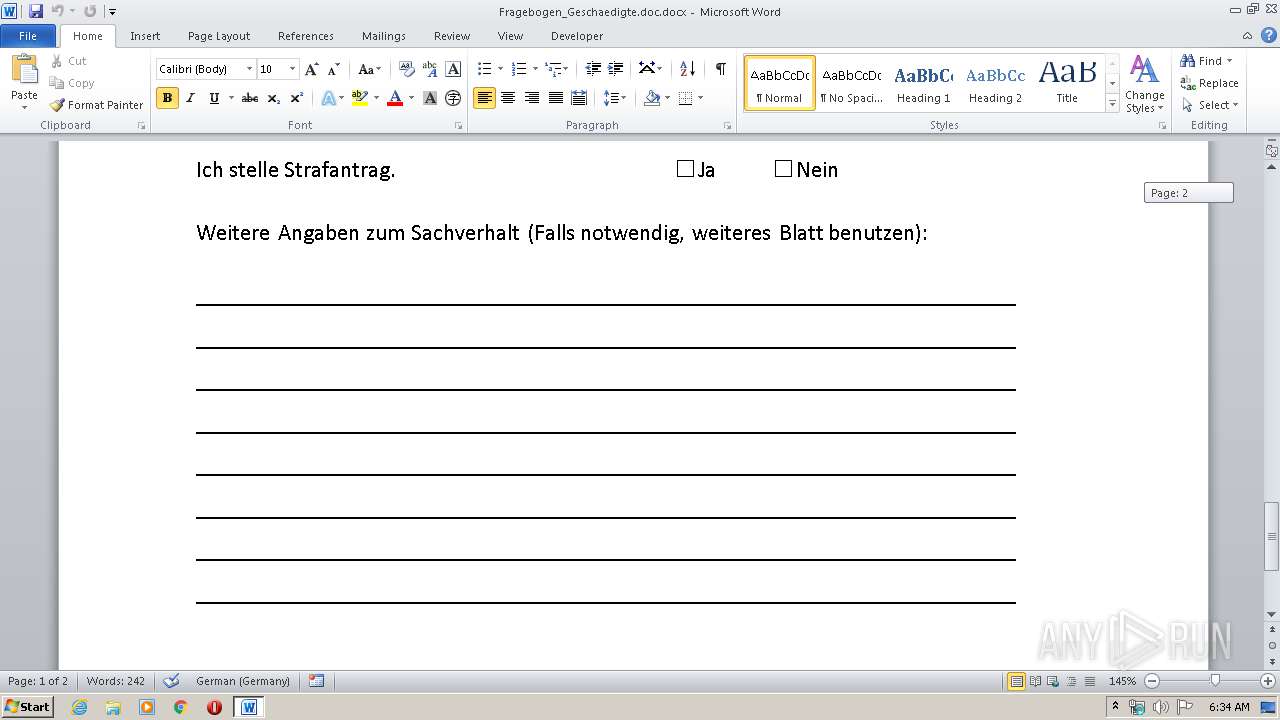Screen dimensions: 1280x720
Task: Apply Title style
Action: [x=1067, y=83]
